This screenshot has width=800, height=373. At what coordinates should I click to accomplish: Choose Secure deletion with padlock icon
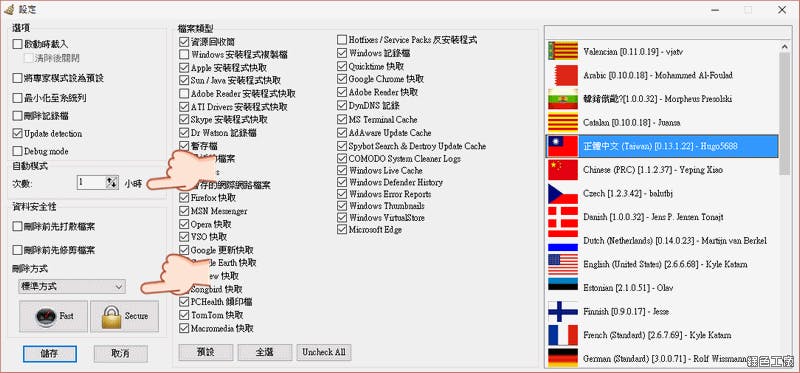click(124, 316)
